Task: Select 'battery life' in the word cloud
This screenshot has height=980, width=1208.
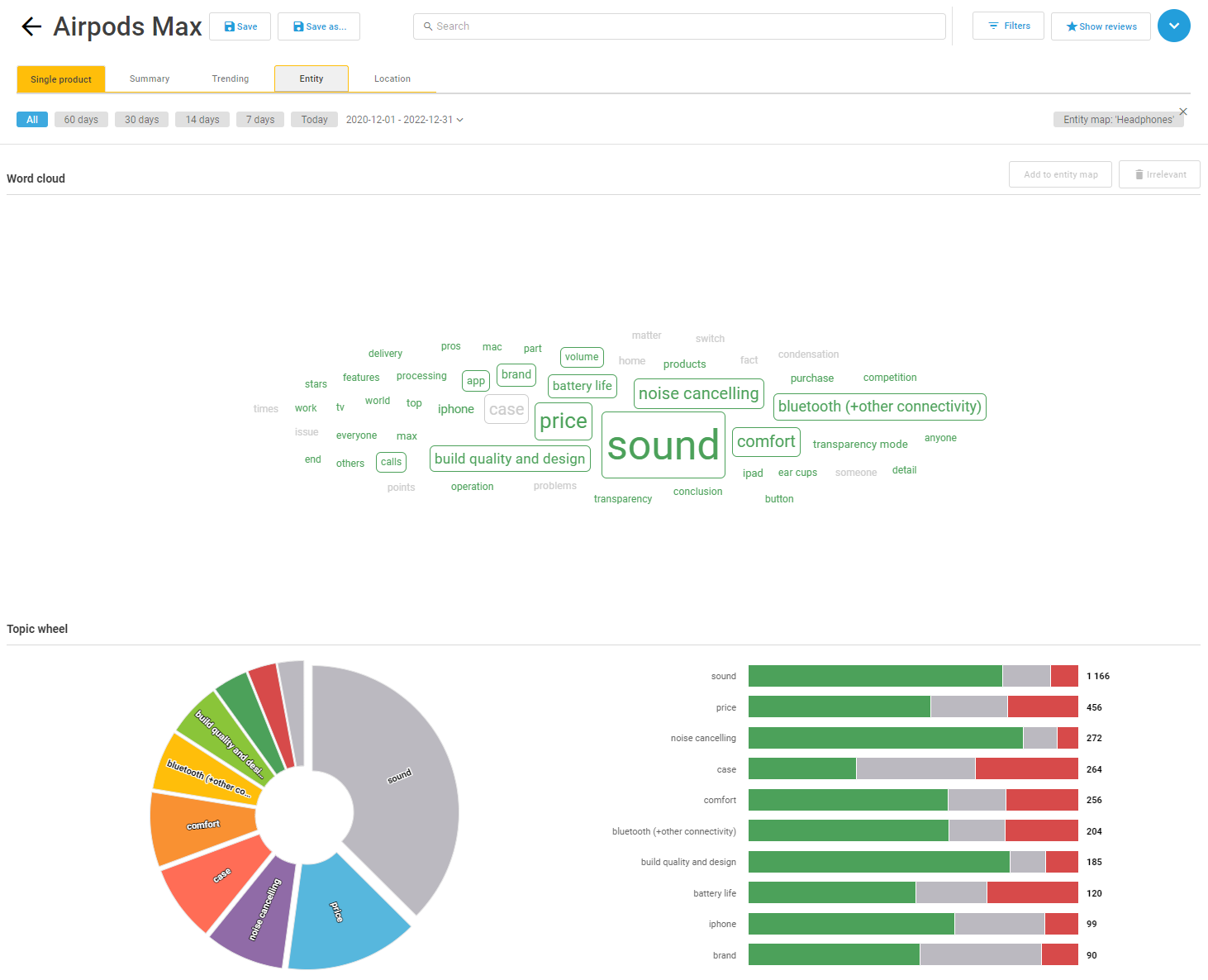Action: (583, 386)
